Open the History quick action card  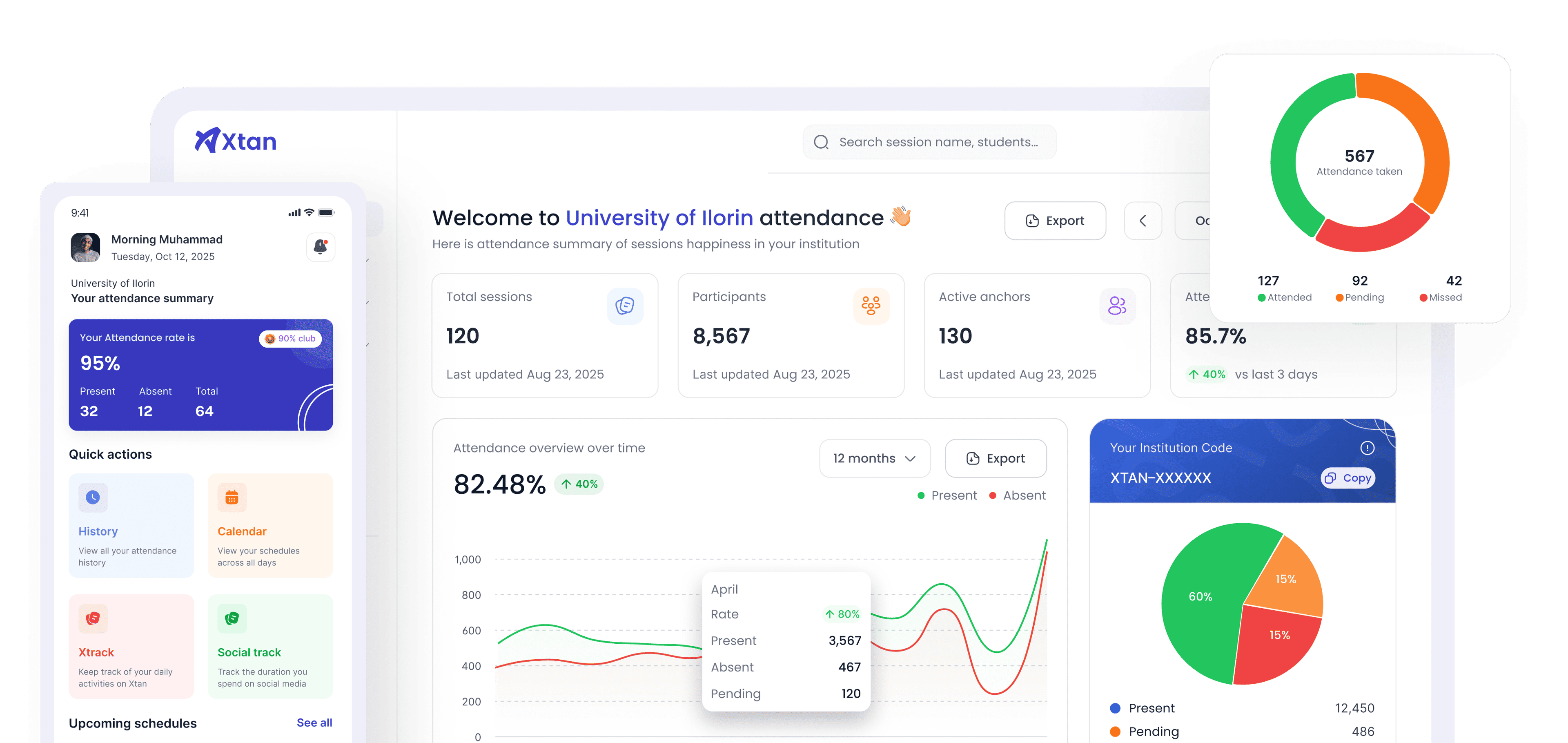pos(131,526)
